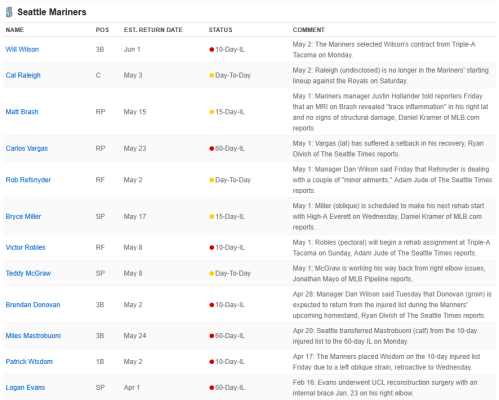Viewport: 499px width, 400px height.
Task: Click red status dot for Logan Evans 60-Day-IL
Action: tap(211, 388)
